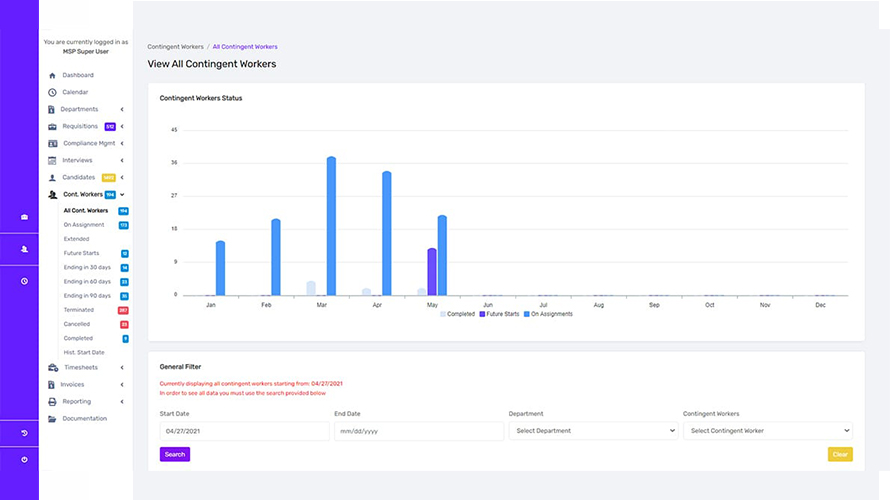Screen dimensions: 890x500
Task: Click the Calendar clock icon
Action: pyautogui.click(x=52, y=93)
